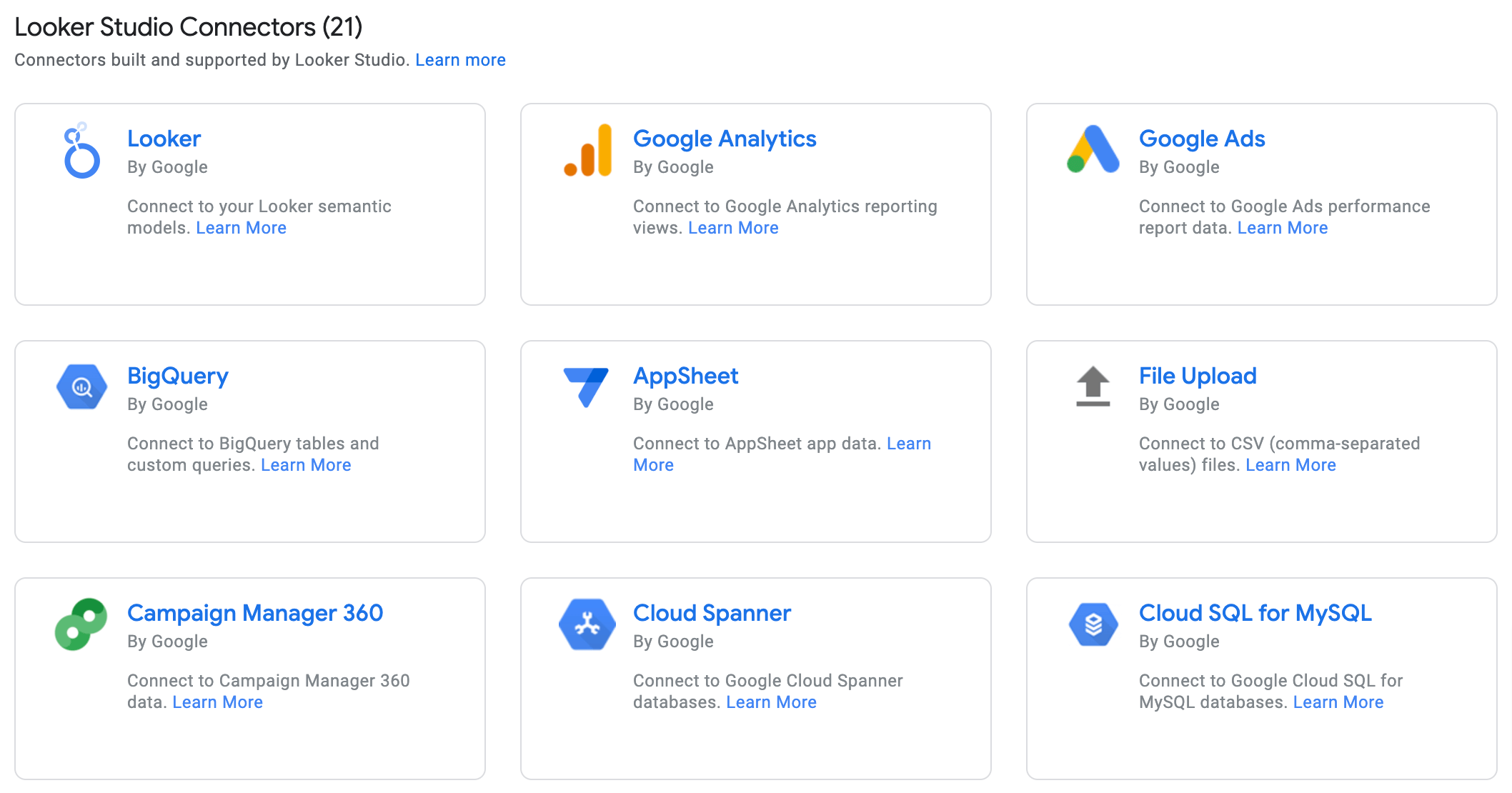The height and width of the screenshot is (793, 1512).
Task: Select the BigQuery connector title
Action: click(x=178, y=376)
